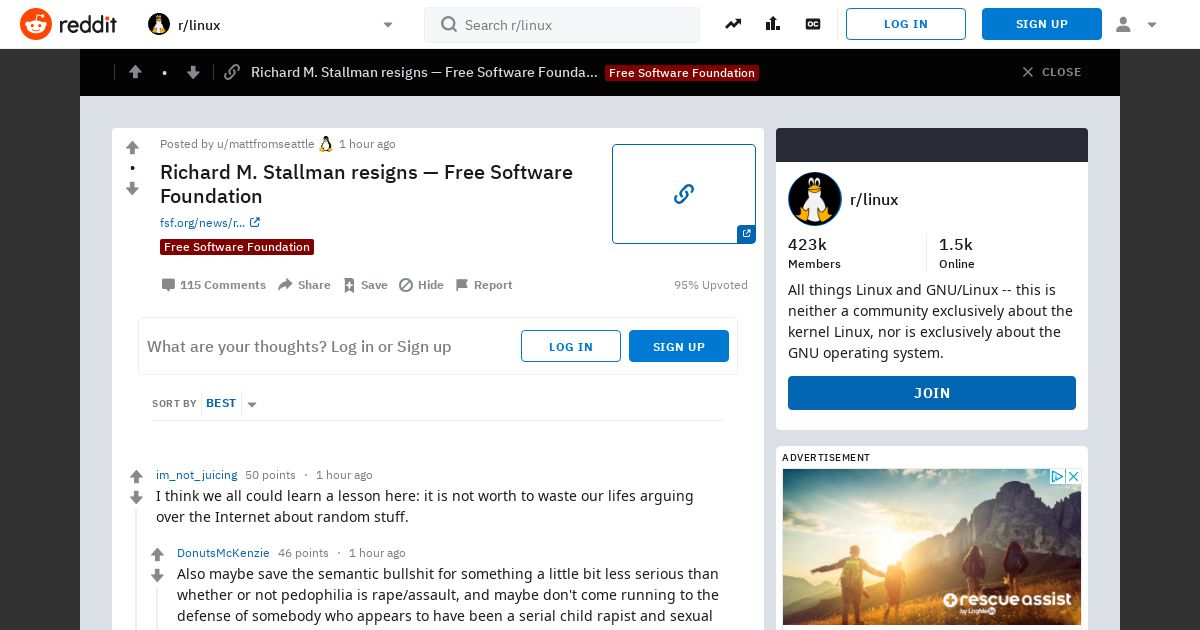Follow the fsf.org/news link
The image size is (1200, 630).
click(x=210, y=223)
